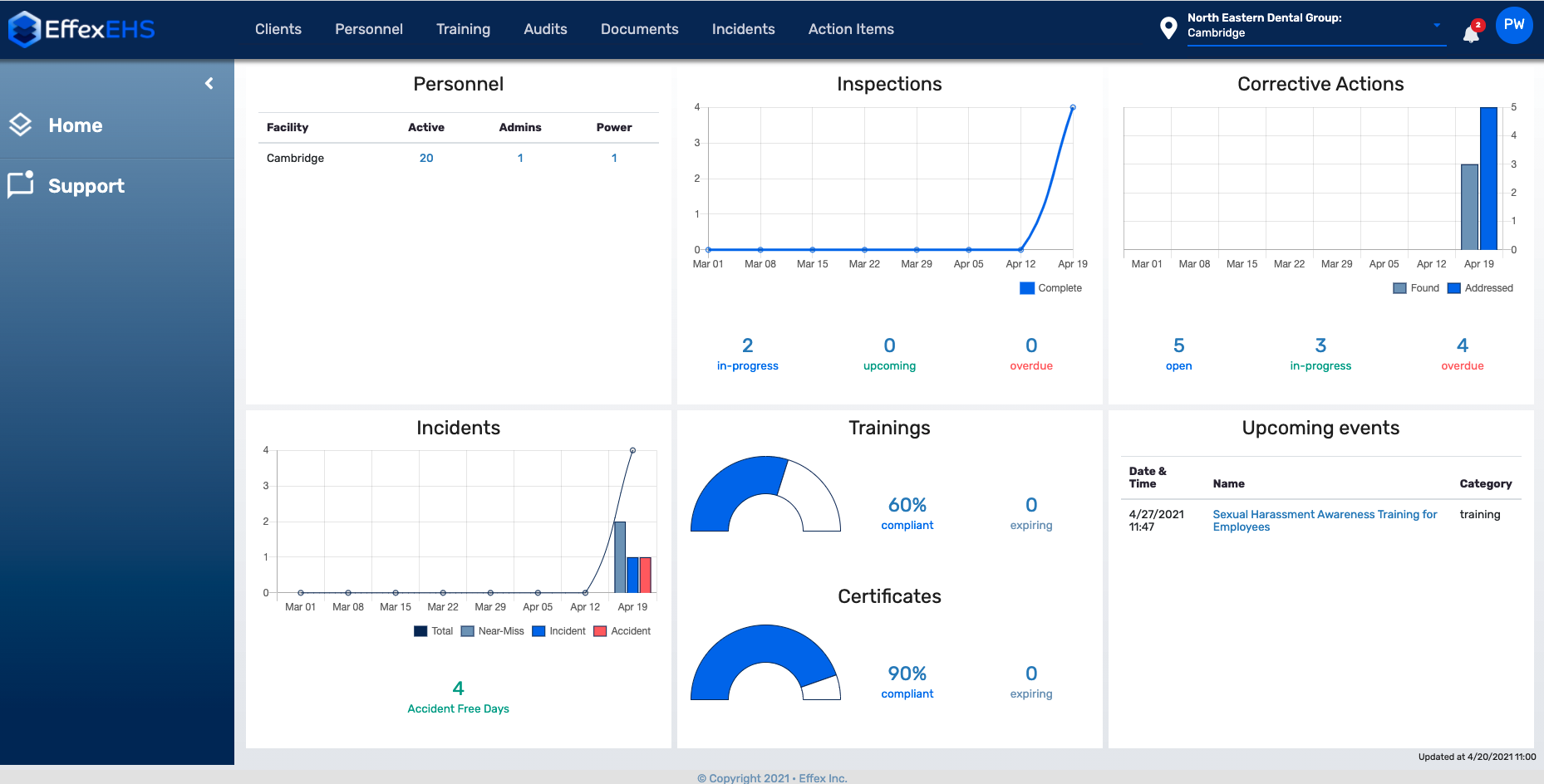Click the 20 active personnel count for Cambridge
1544x784 pixels.
tap(426, 158)
